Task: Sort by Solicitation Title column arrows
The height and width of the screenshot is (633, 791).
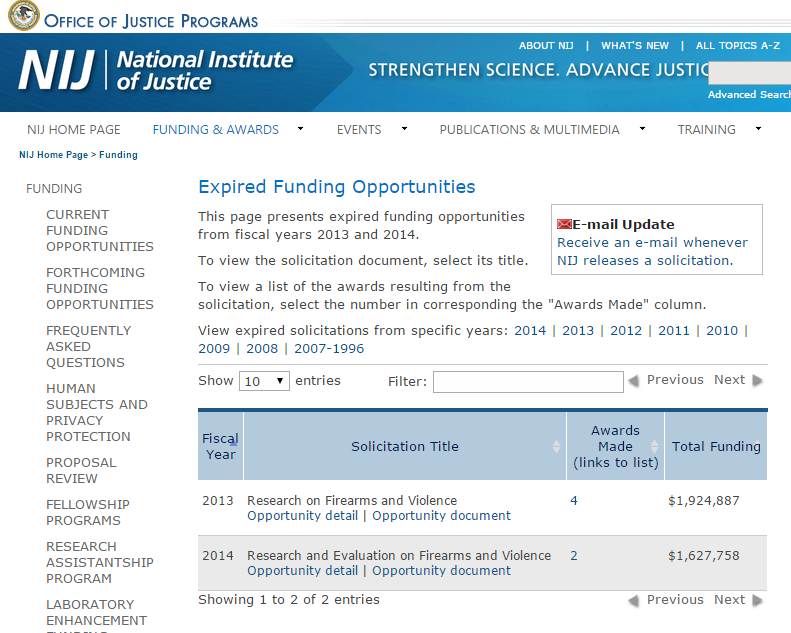Action: point(557,447)
